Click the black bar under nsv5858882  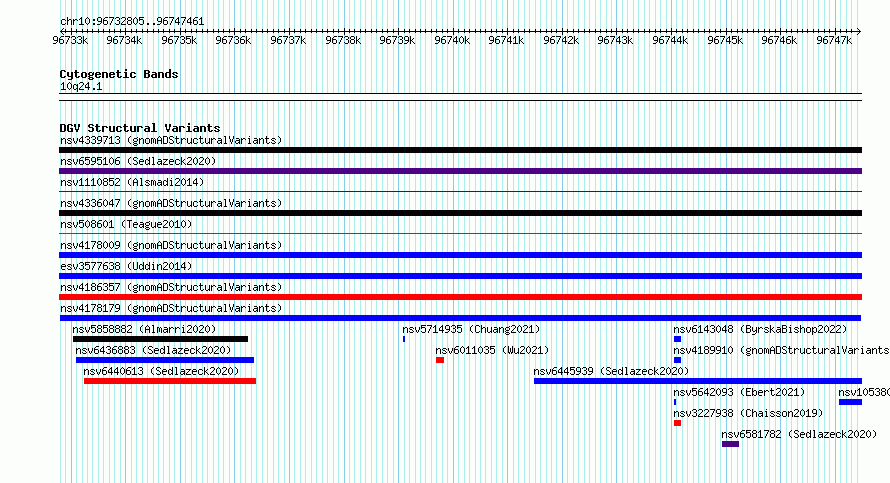point(161,339)
